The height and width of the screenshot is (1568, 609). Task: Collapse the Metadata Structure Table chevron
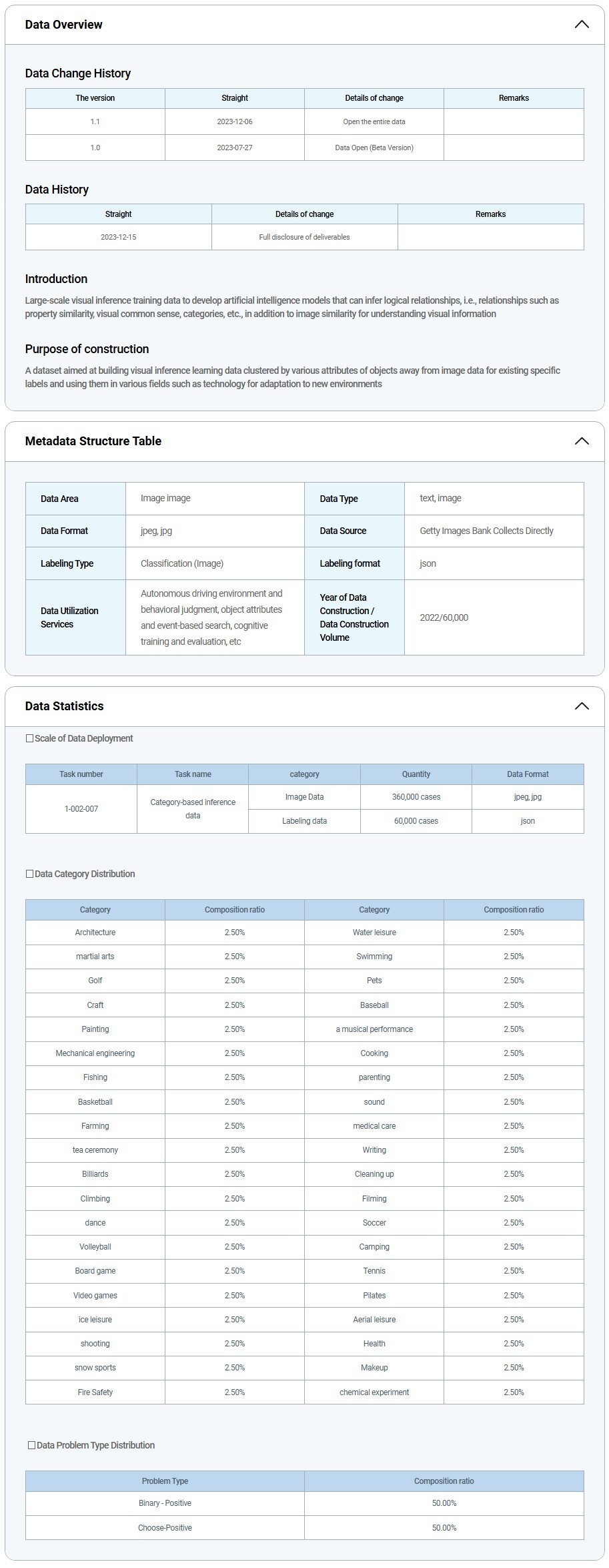point(581,441)
